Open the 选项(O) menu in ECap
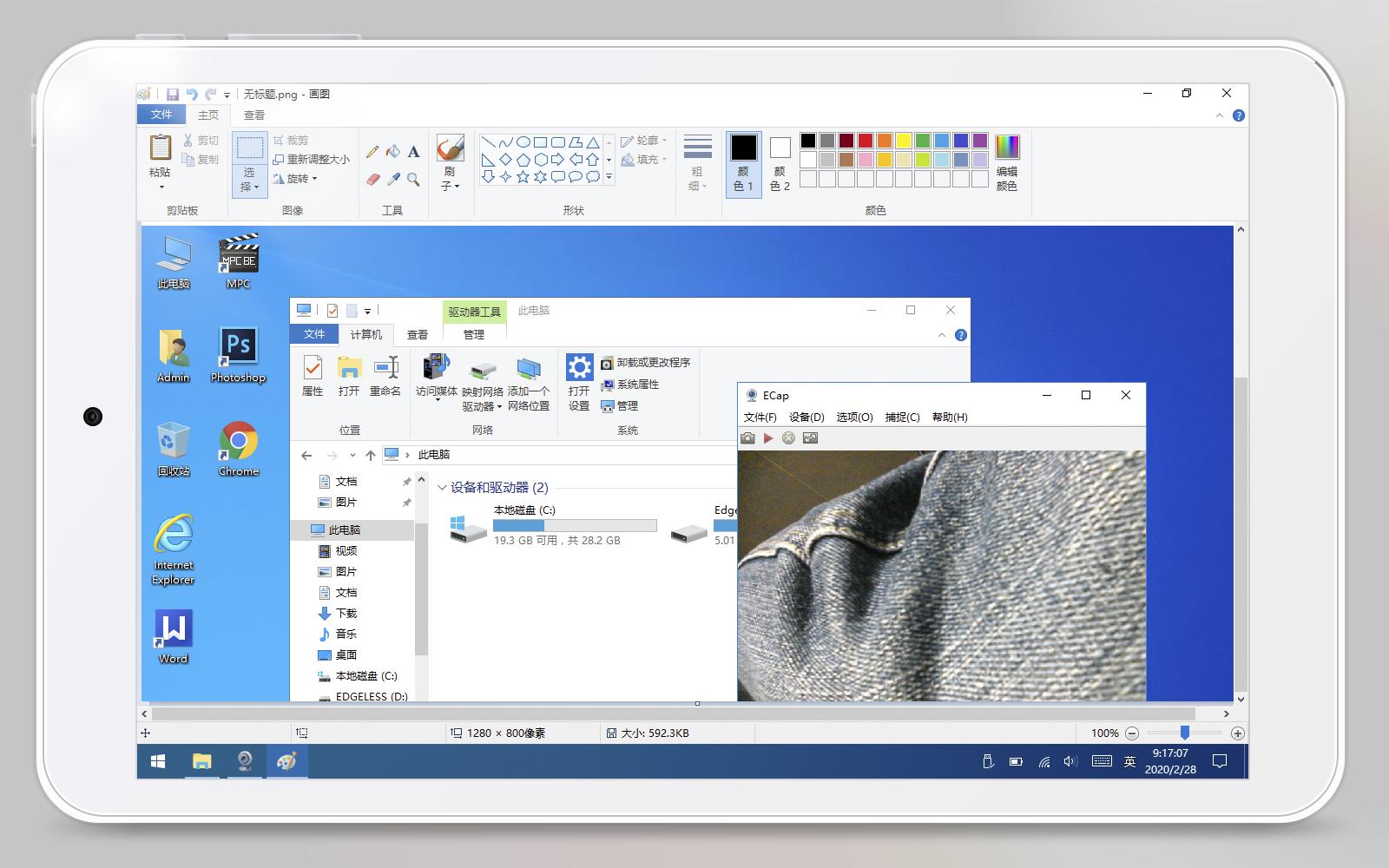This screenshot has width=1389, height=868. 854,417
